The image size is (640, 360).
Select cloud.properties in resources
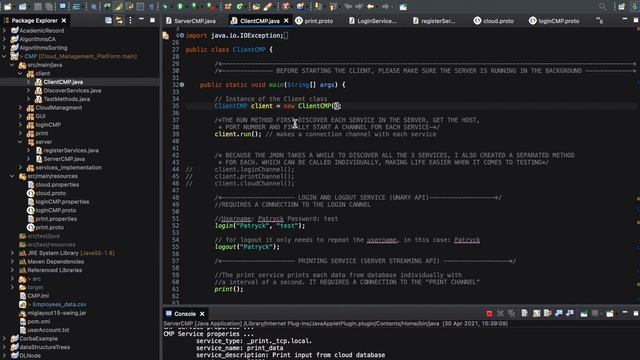point(57,185)
